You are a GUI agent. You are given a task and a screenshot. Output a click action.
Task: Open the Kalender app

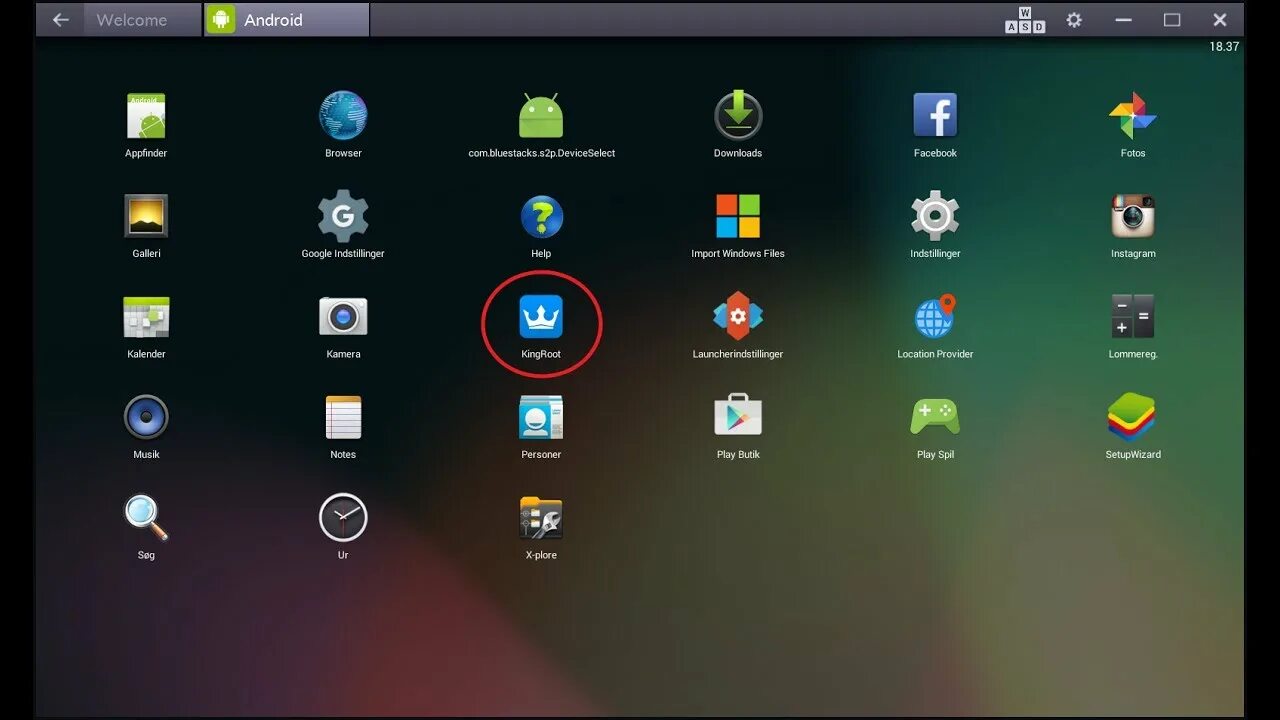click(146, 317)
